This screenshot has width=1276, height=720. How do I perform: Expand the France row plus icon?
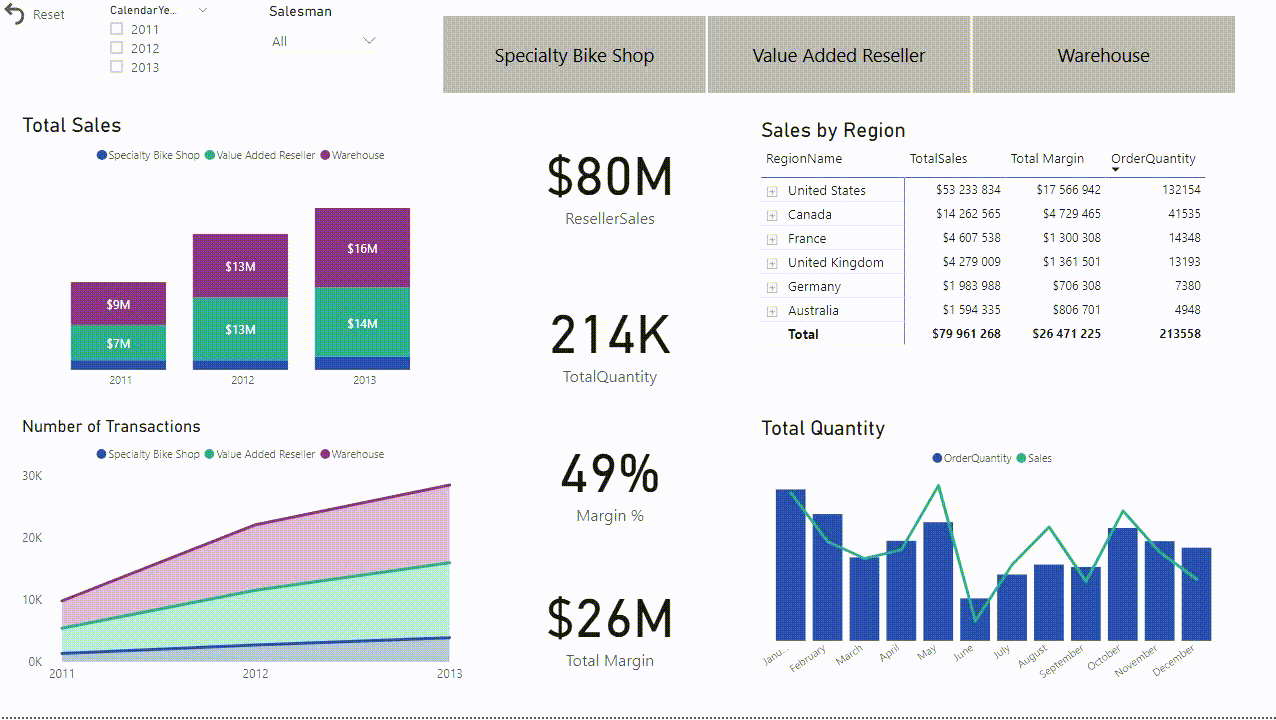(772, 239)
